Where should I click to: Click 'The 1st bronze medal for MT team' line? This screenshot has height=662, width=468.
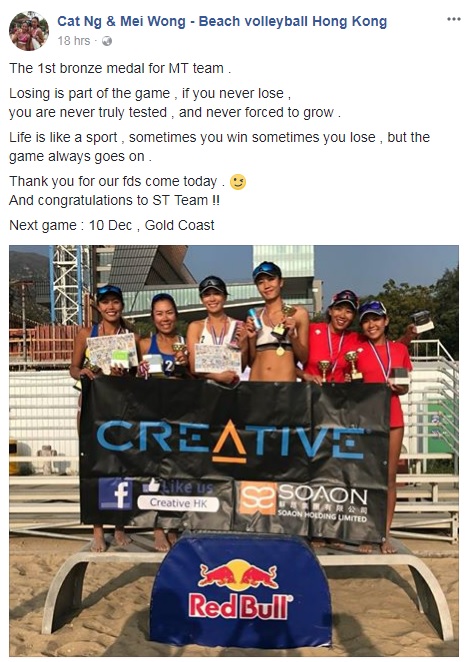(x=120, y=68)
